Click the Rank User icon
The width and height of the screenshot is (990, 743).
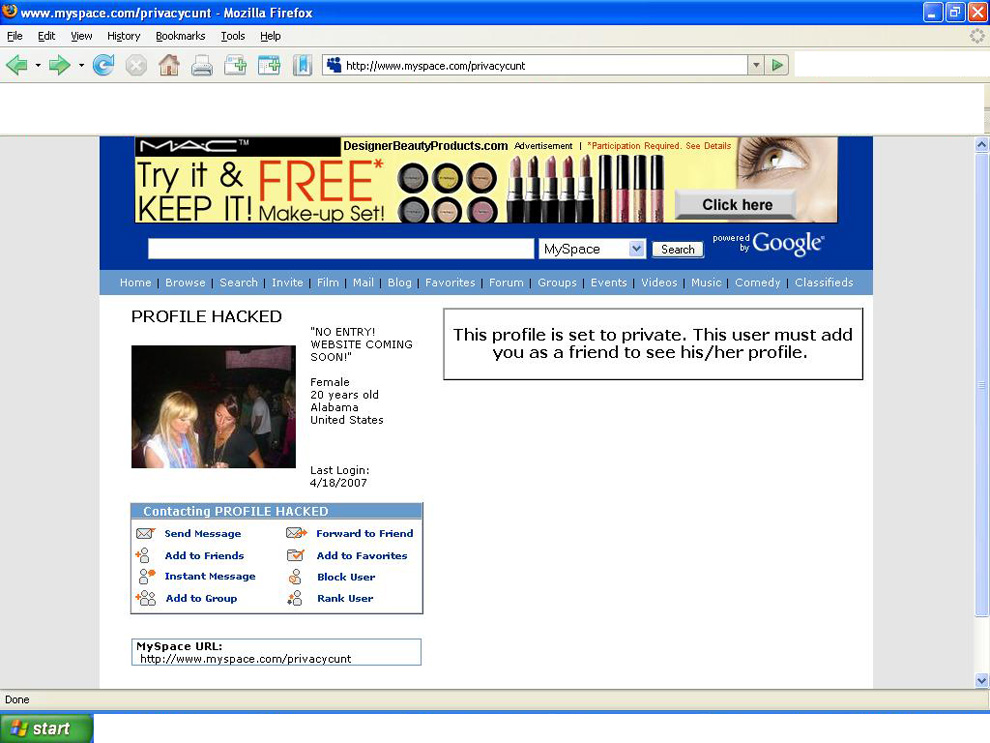[295, 598]
